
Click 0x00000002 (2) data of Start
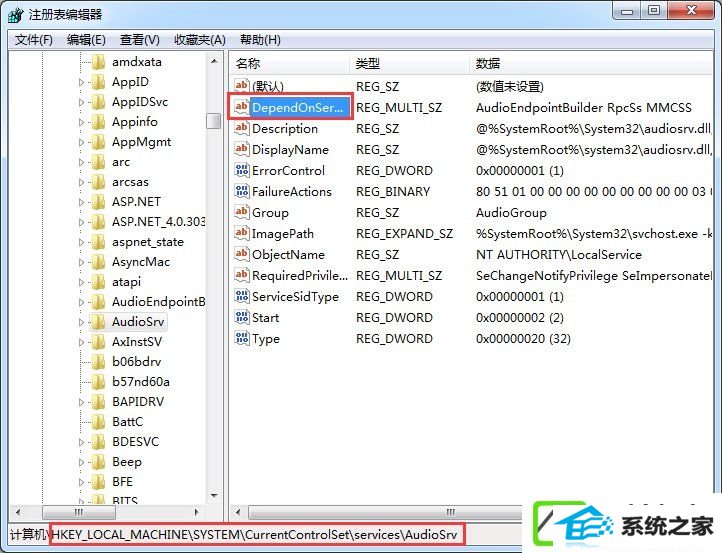coord(520,318)
